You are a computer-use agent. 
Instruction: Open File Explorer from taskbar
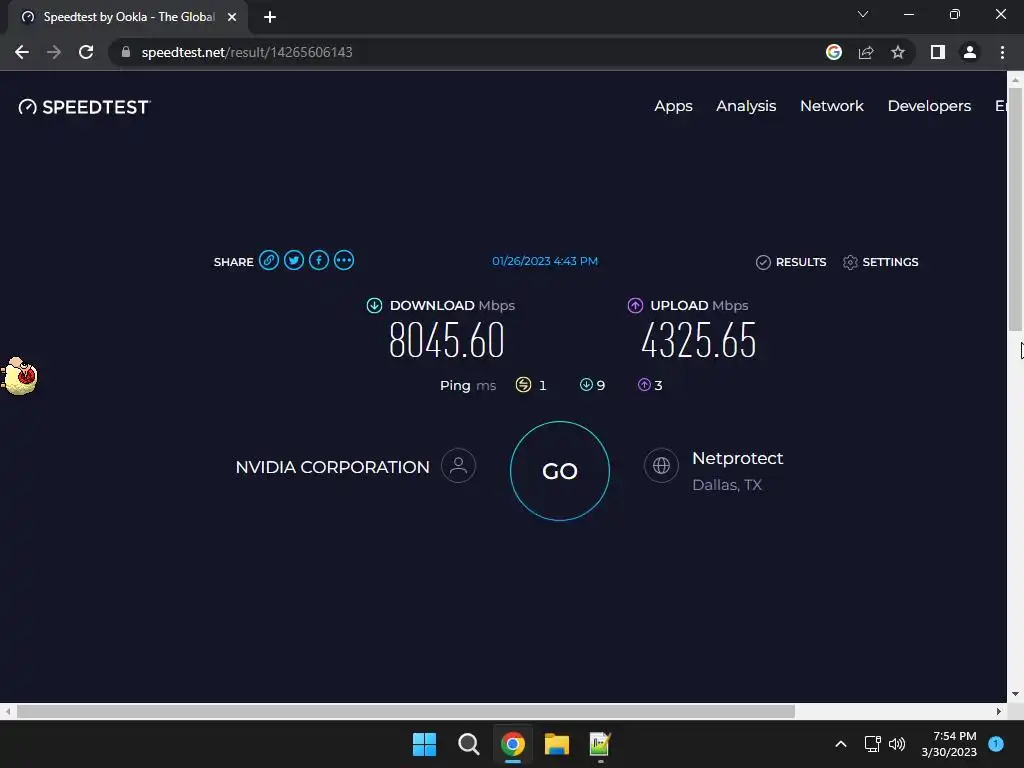click(x=557, y=744)
